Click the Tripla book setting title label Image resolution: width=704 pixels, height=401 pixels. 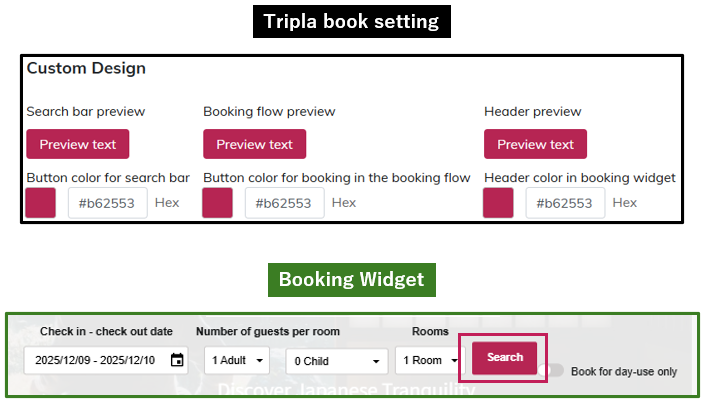click(351, 21)
